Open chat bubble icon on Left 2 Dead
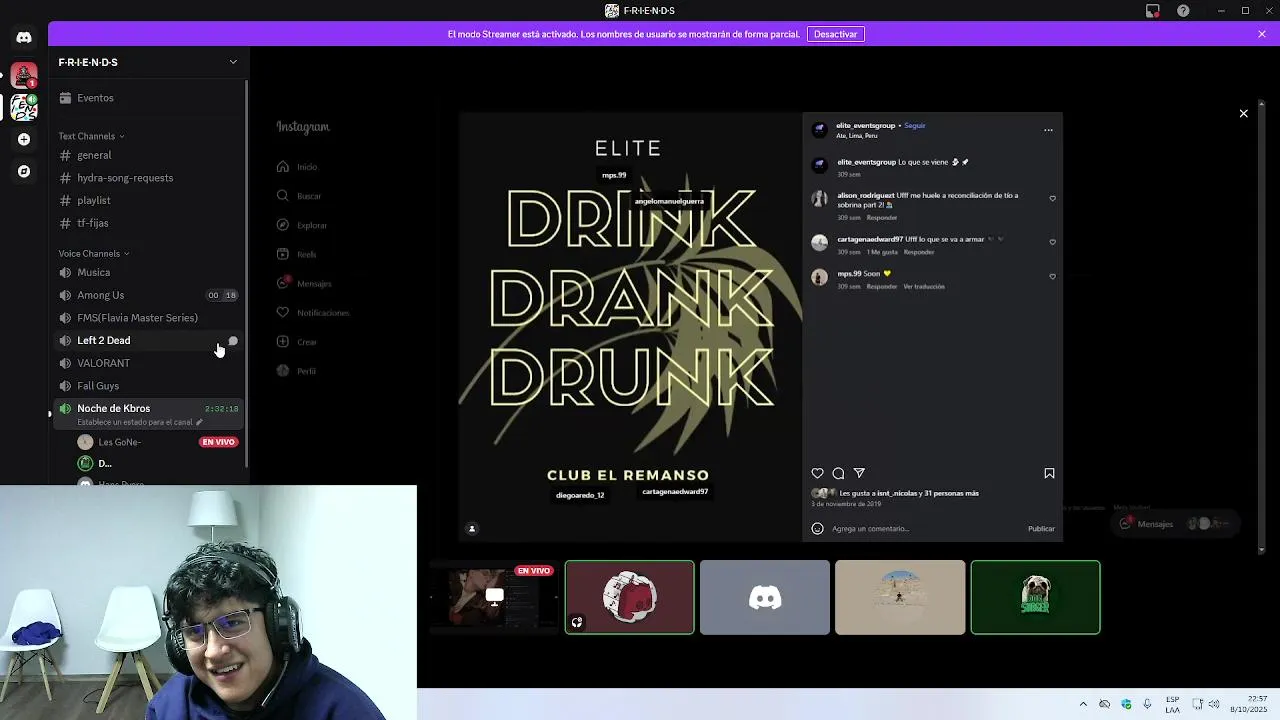Viewport: 1280px width, 720px height. click(x=233, y=341)
